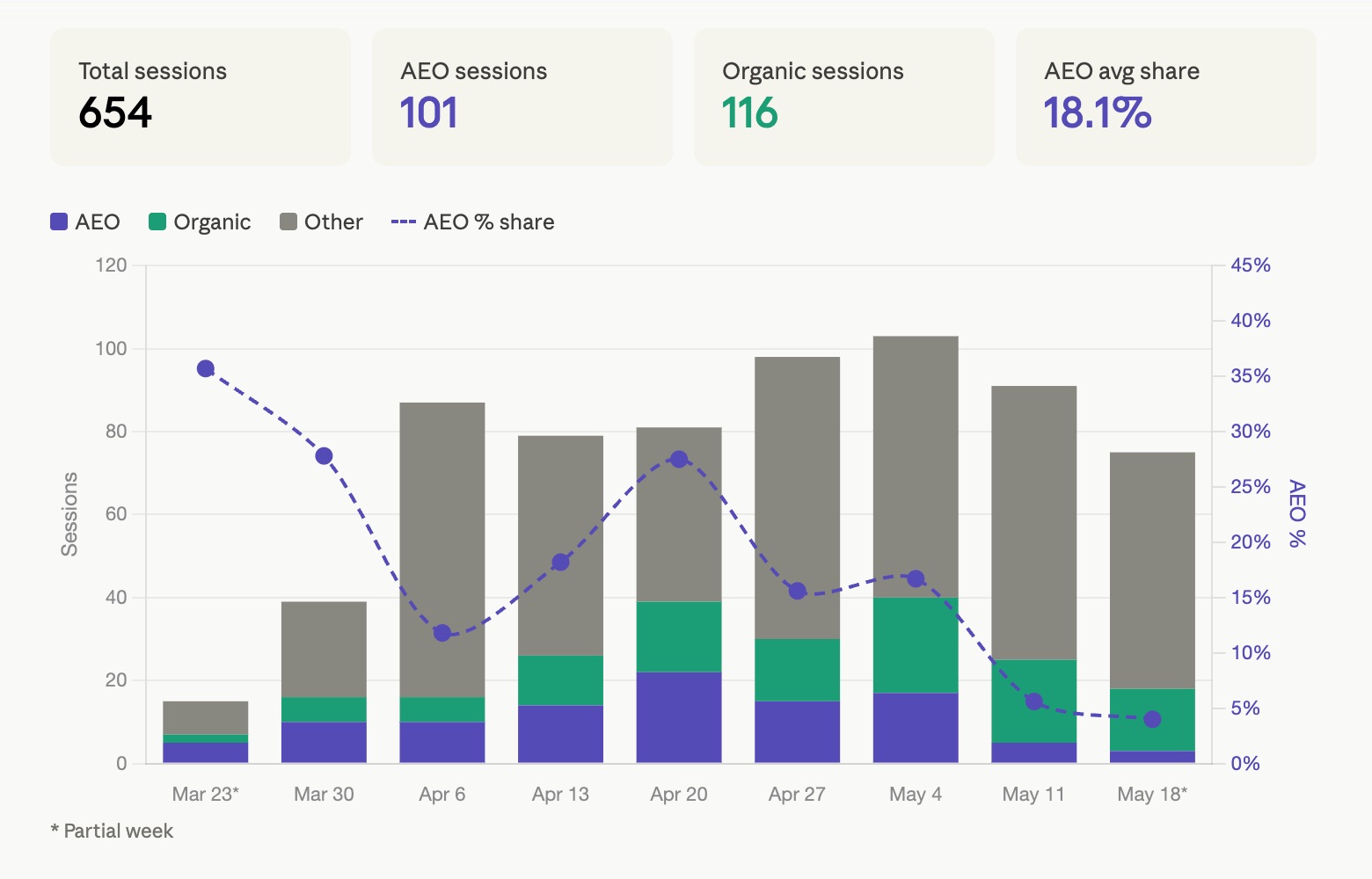Image resolution: width=1372 pixels, height=879 pixels.
Task: Click the 'Mar 23*' axis label
Action: point(206,794)
